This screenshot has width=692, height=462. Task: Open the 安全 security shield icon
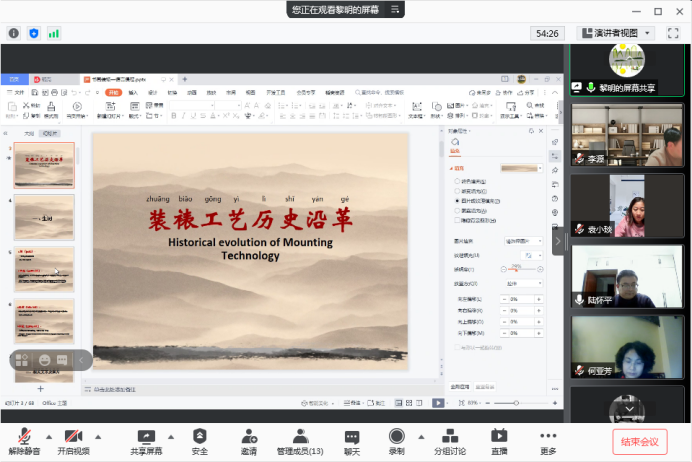coord(199,436)
